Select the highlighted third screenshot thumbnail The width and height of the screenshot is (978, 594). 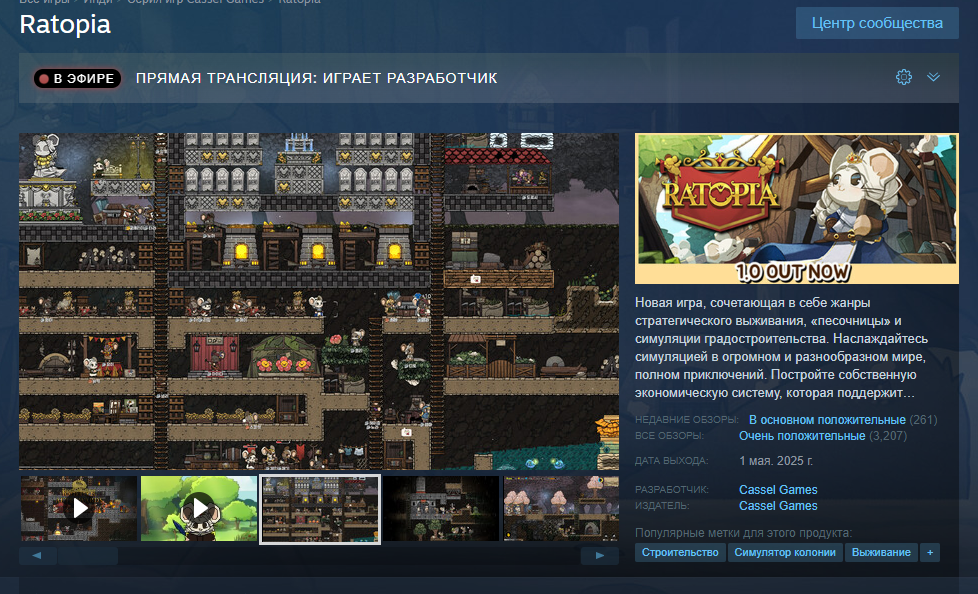[x=320, y=509]
